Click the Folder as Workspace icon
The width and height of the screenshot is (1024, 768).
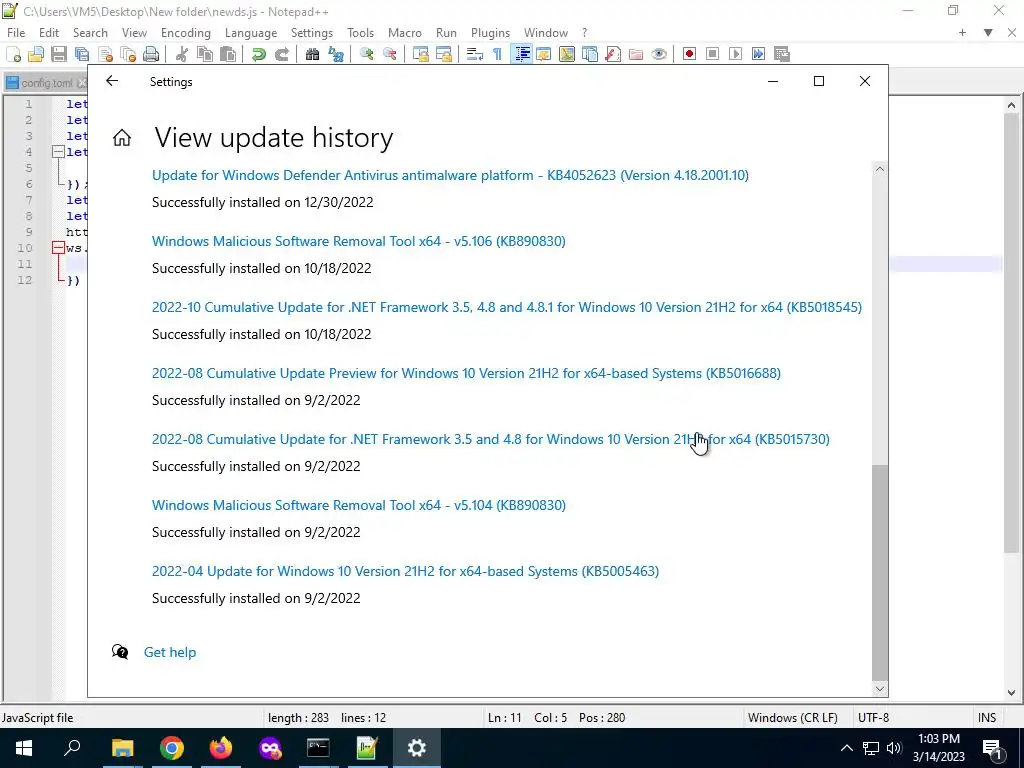[x=635, y=54]
